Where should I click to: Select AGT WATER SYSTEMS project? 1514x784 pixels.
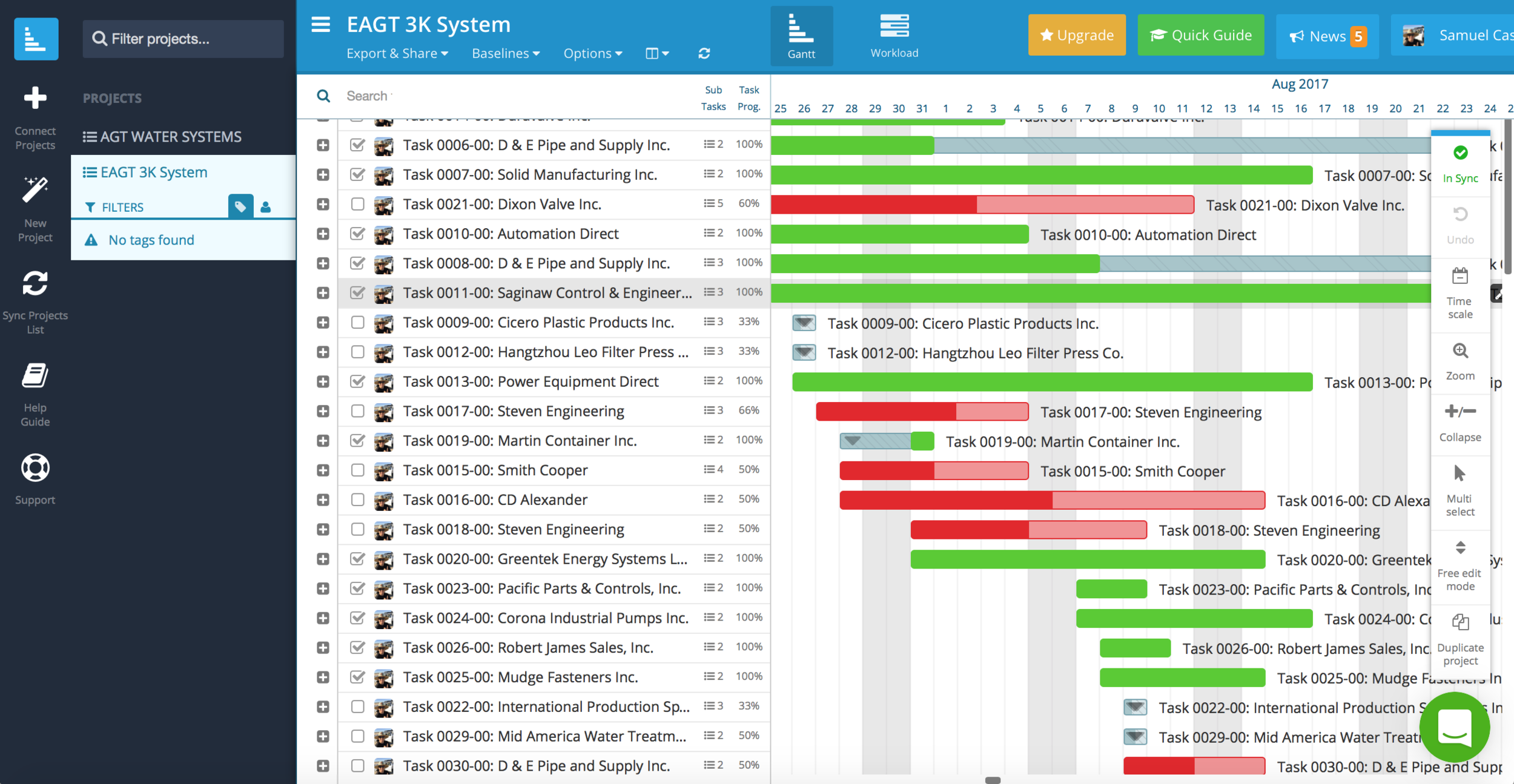[x=162, y=137]
